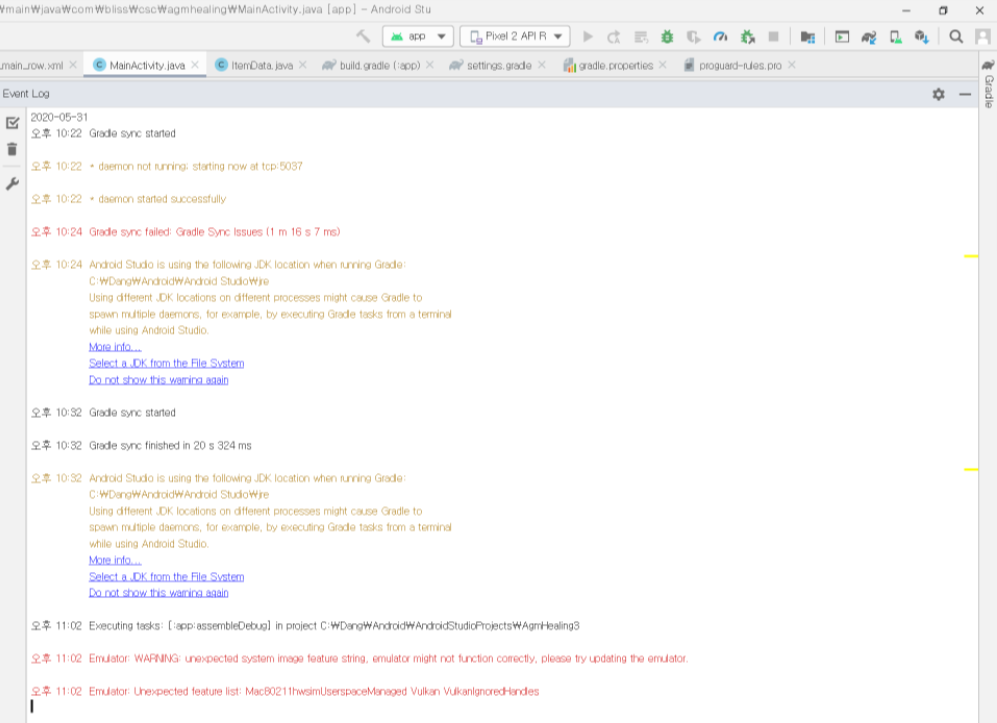Click the user account avatar icon
The height and width of the screenshot is (723, 997).
(983, 37)
